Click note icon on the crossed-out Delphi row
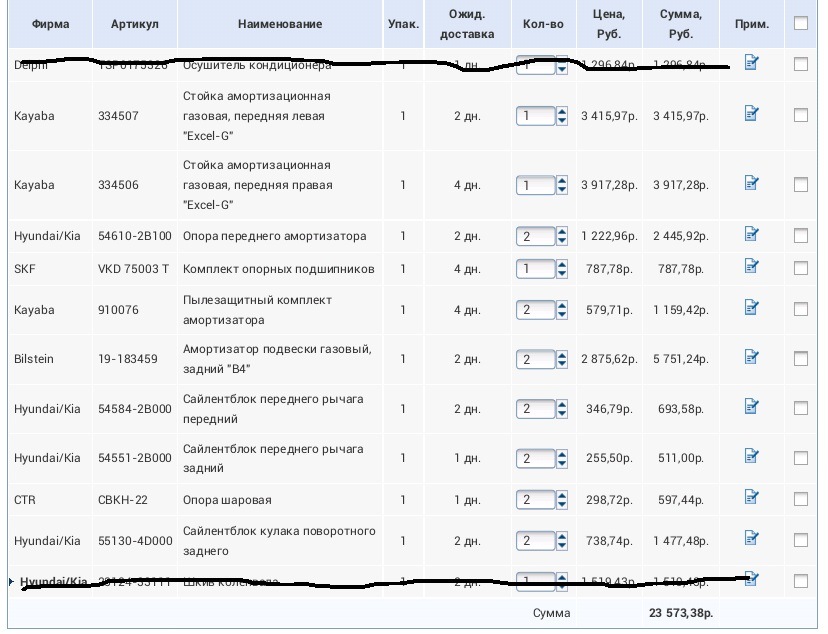Screen dimensions: 828x634 point(751,63)
